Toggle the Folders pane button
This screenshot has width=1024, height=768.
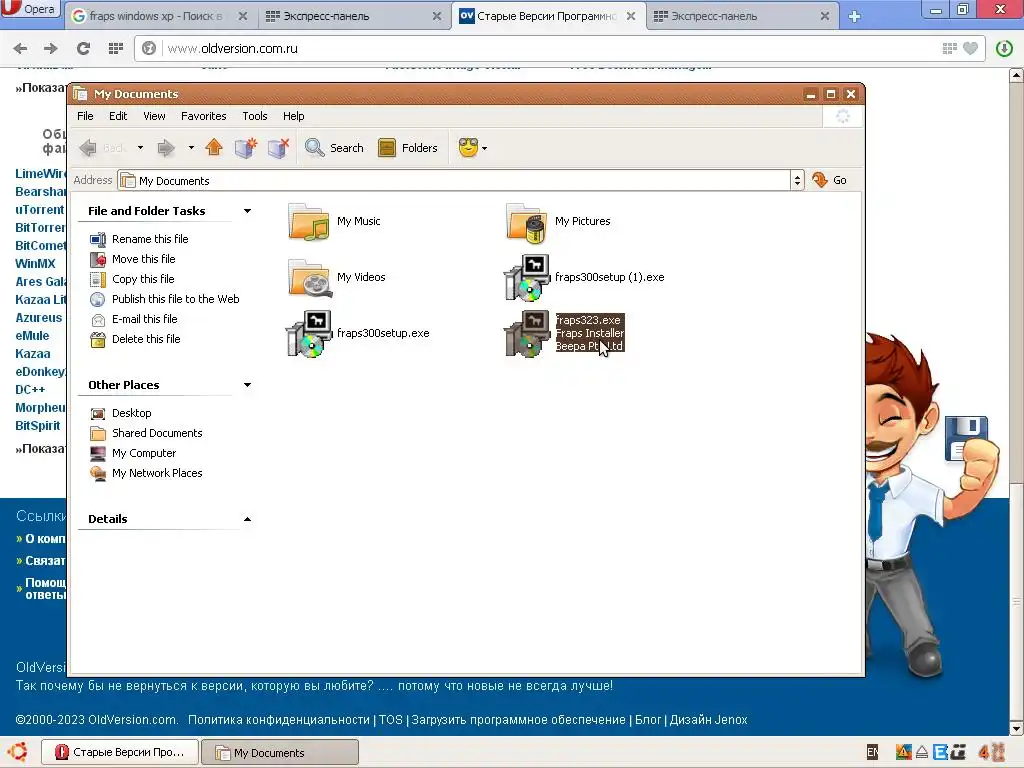(408, 148)
